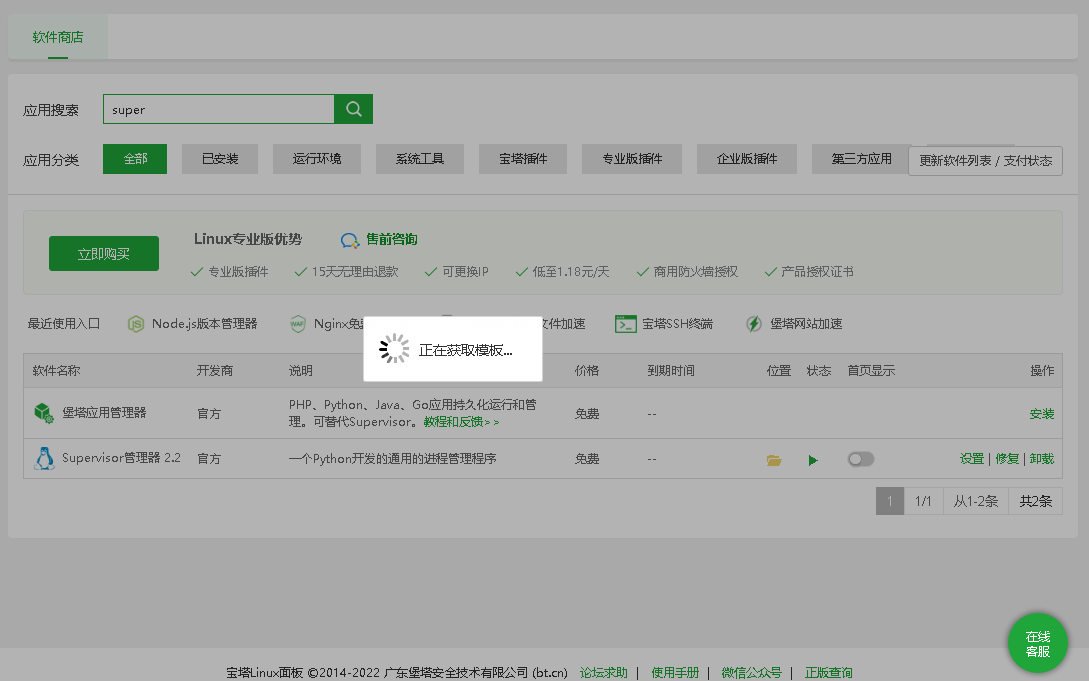Click the Node.js version manager icon

[x=136, y=324]
